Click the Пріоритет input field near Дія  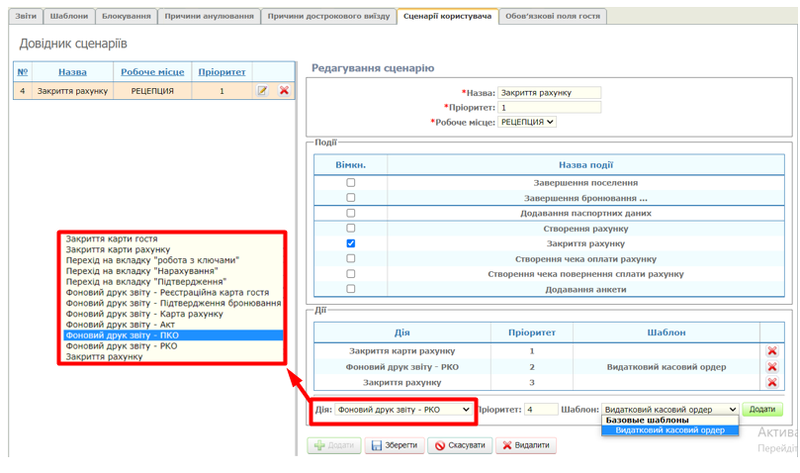(x=540, y=409)
